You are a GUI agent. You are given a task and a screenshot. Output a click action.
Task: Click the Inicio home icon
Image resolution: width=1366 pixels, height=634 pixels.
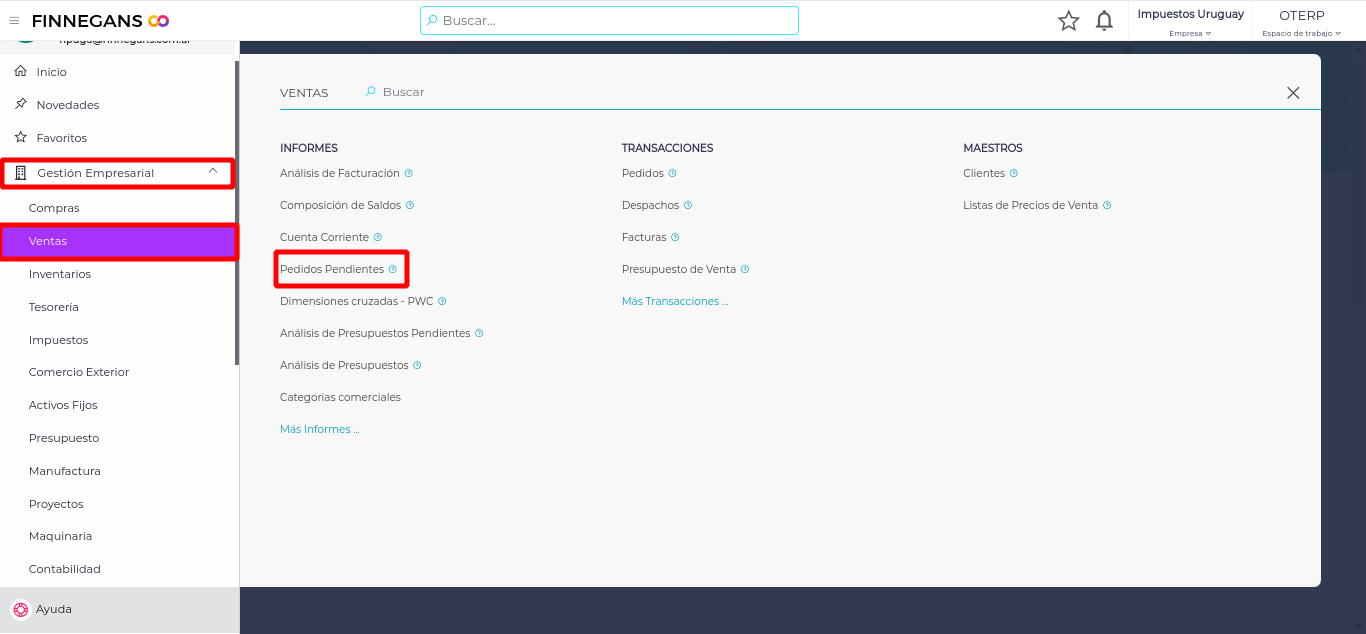[x=20, y=72]
